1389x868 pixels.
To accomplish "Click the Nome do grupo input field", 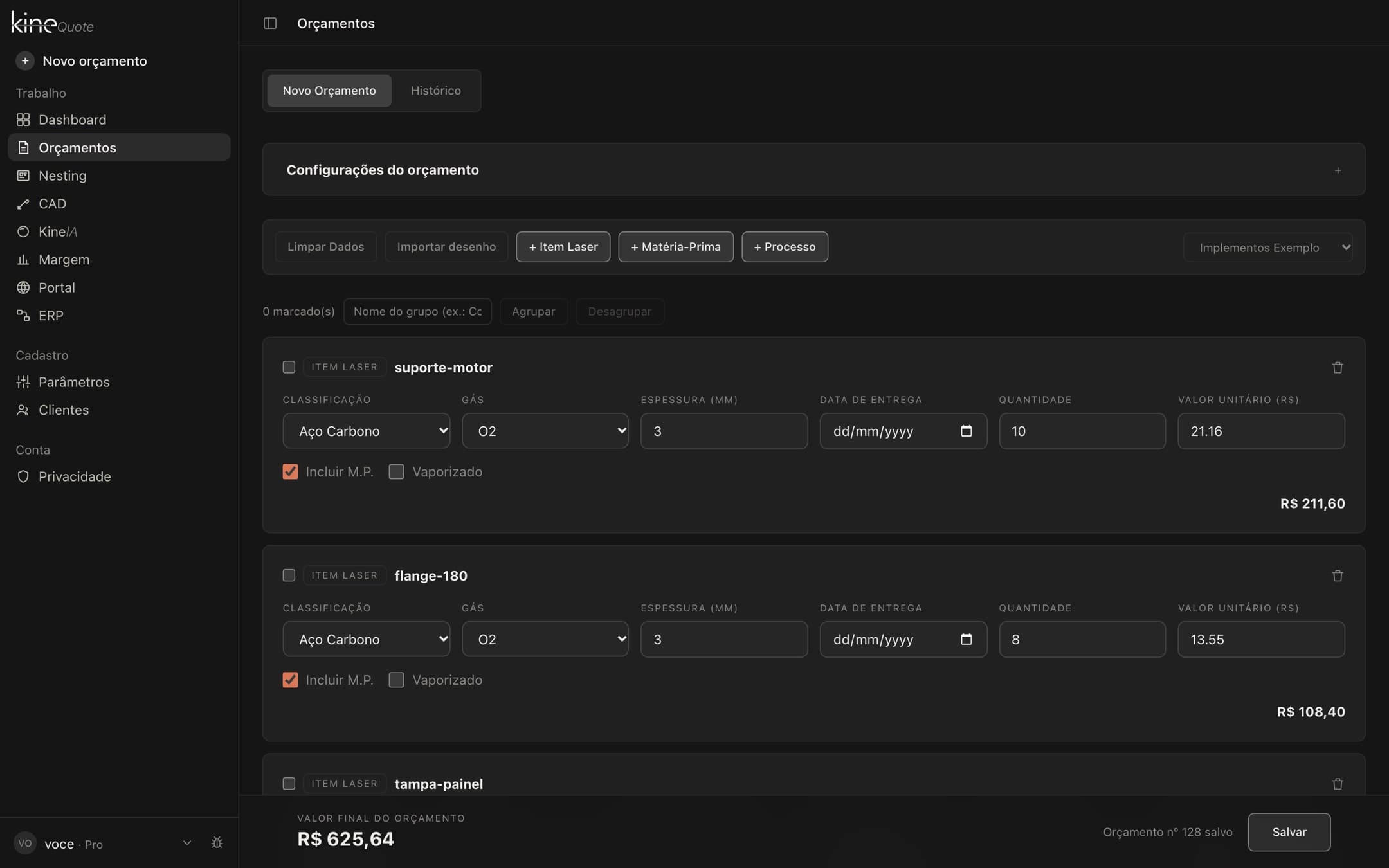I will tap(417, 311).
